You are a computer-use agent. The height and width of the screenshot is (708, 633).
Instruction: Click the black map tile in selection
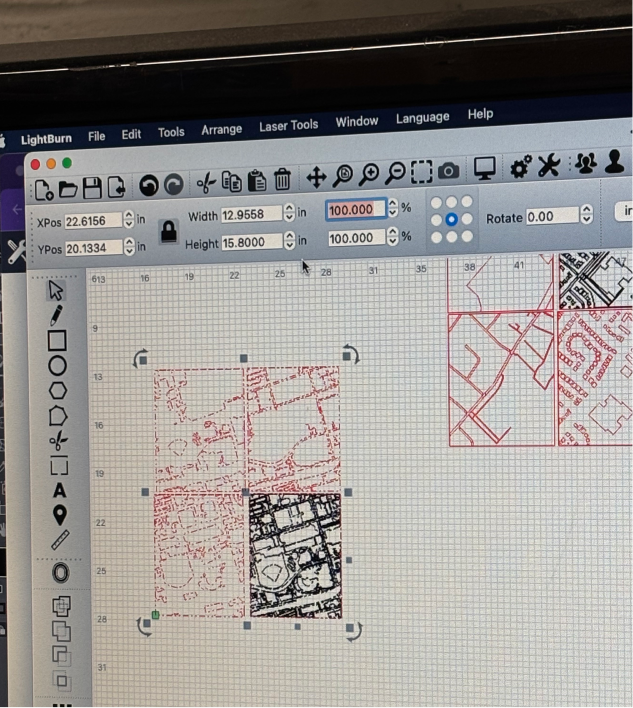[296, 555]
